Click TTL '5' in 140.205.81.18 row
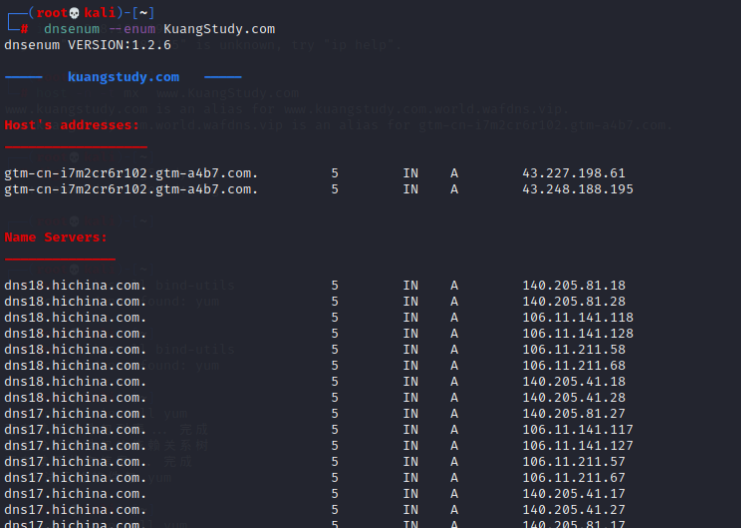 pyautogui.click(x=335, y=286)
